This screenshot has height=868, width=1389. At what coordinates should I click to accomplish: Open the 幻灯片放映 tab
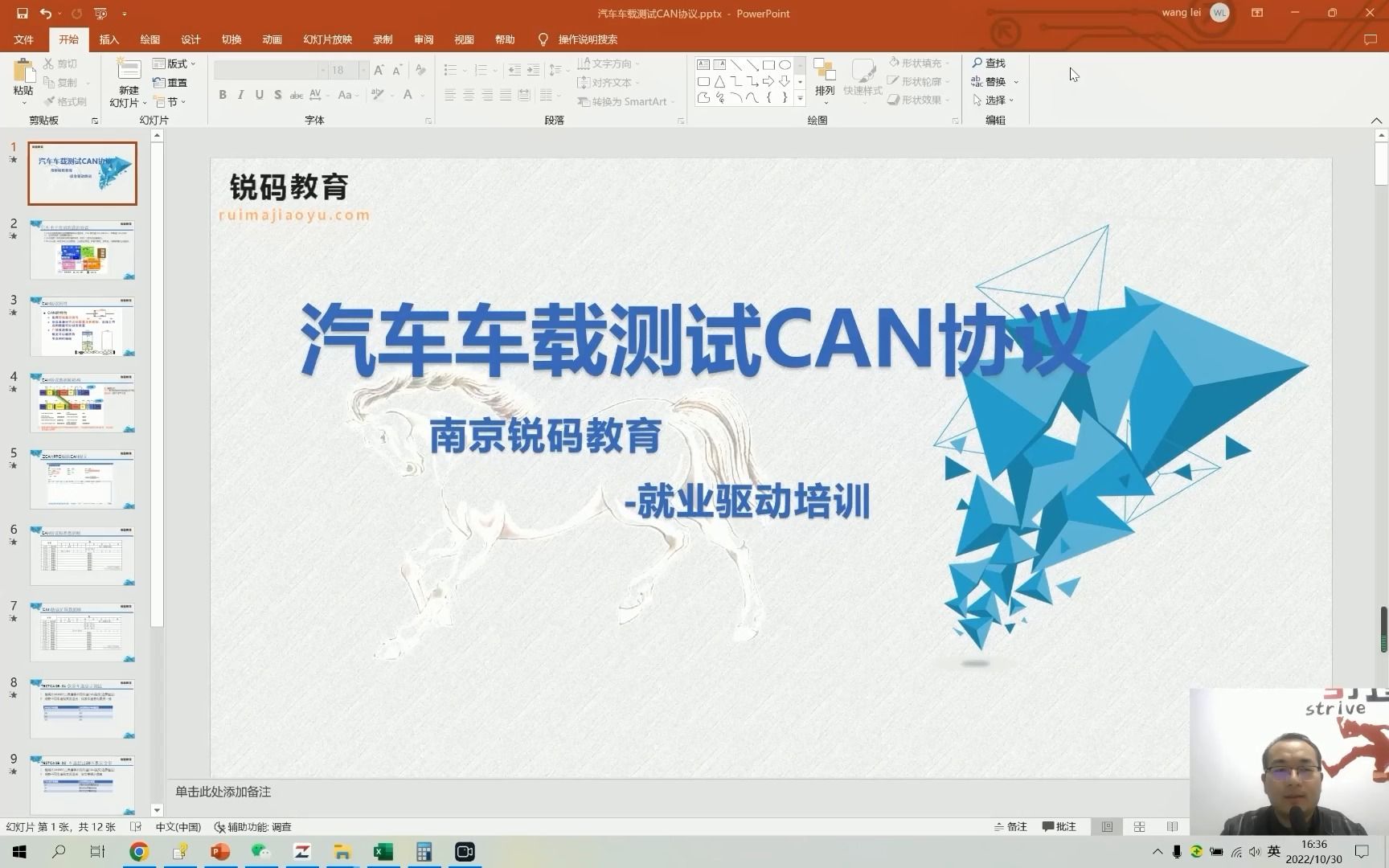click(x=327, y=39)
